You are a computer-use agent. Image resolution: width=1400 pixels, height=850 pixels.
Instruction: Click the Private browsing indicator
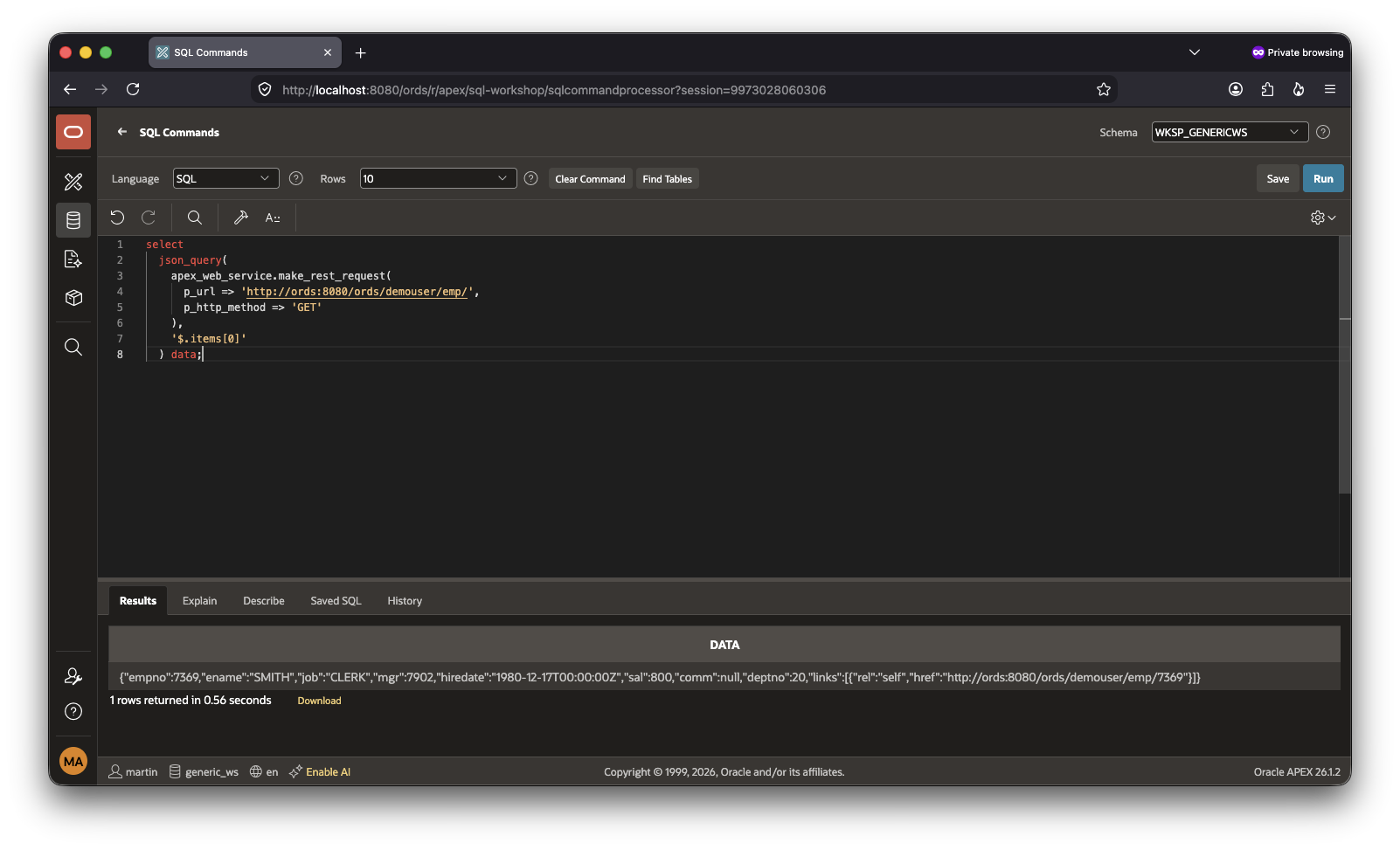pos(1298,52)
